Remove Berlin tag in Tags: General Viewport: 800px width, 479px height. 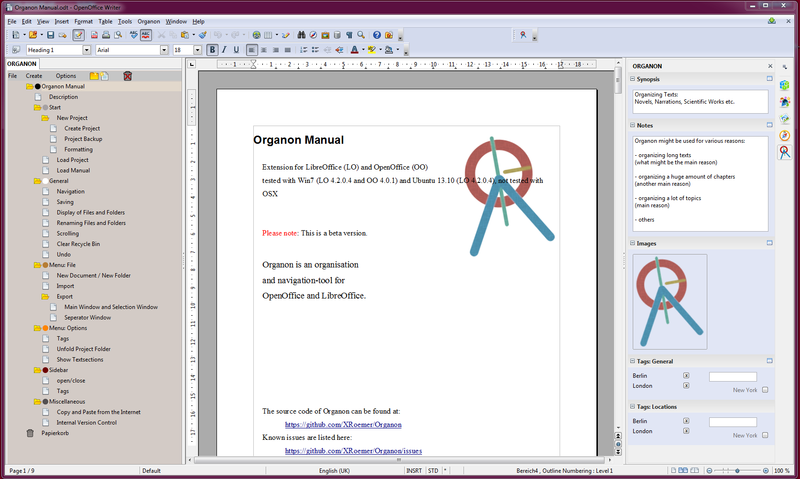(686, 375)
